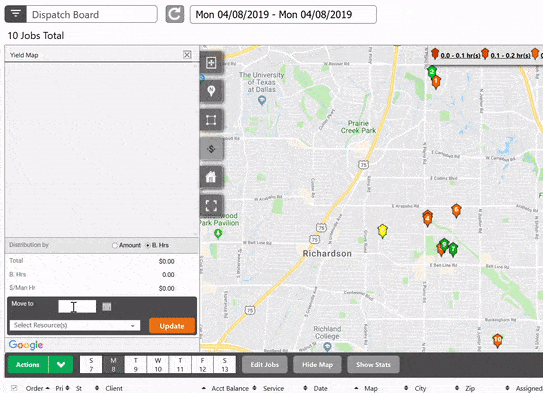Select the map pin marker tool
Screen dimensions: 543x393
click(211, 91)
